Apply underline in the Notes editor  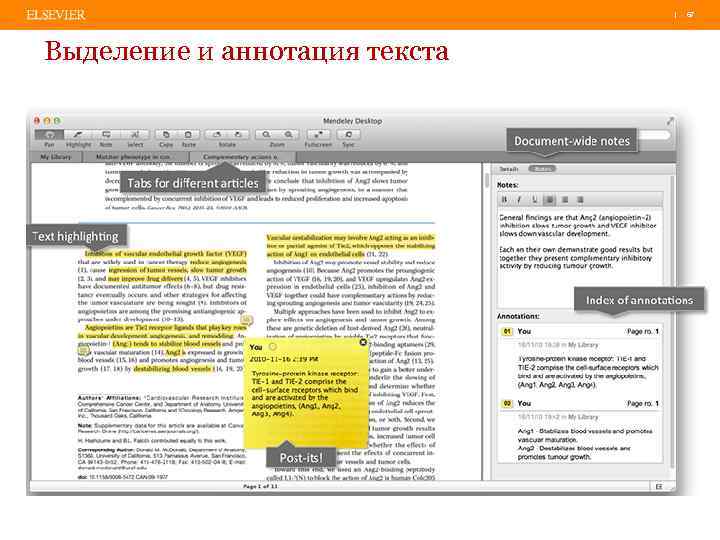click(x=534, y=200)
